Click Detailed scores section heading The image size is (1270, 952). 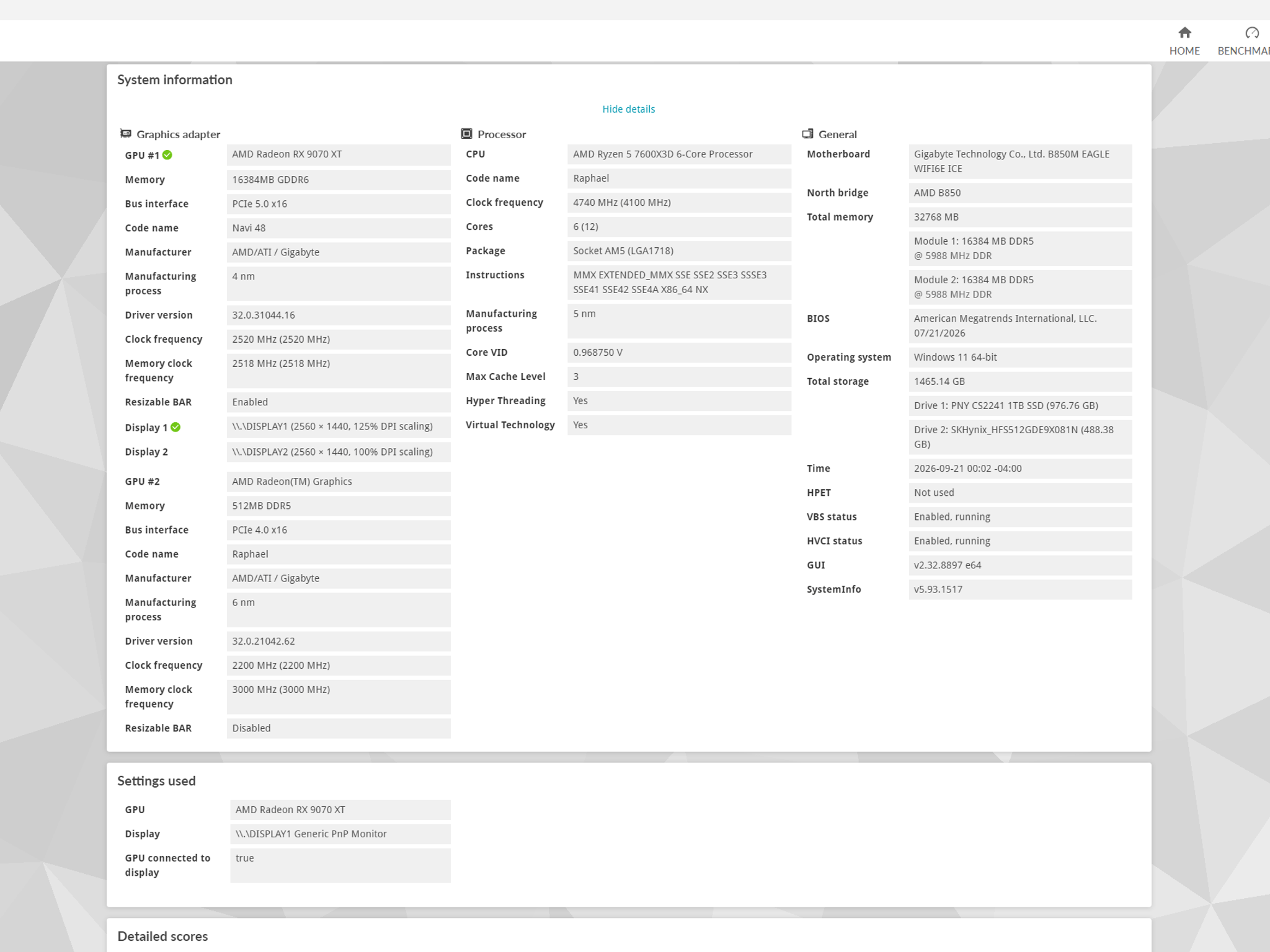coord(162,937)
